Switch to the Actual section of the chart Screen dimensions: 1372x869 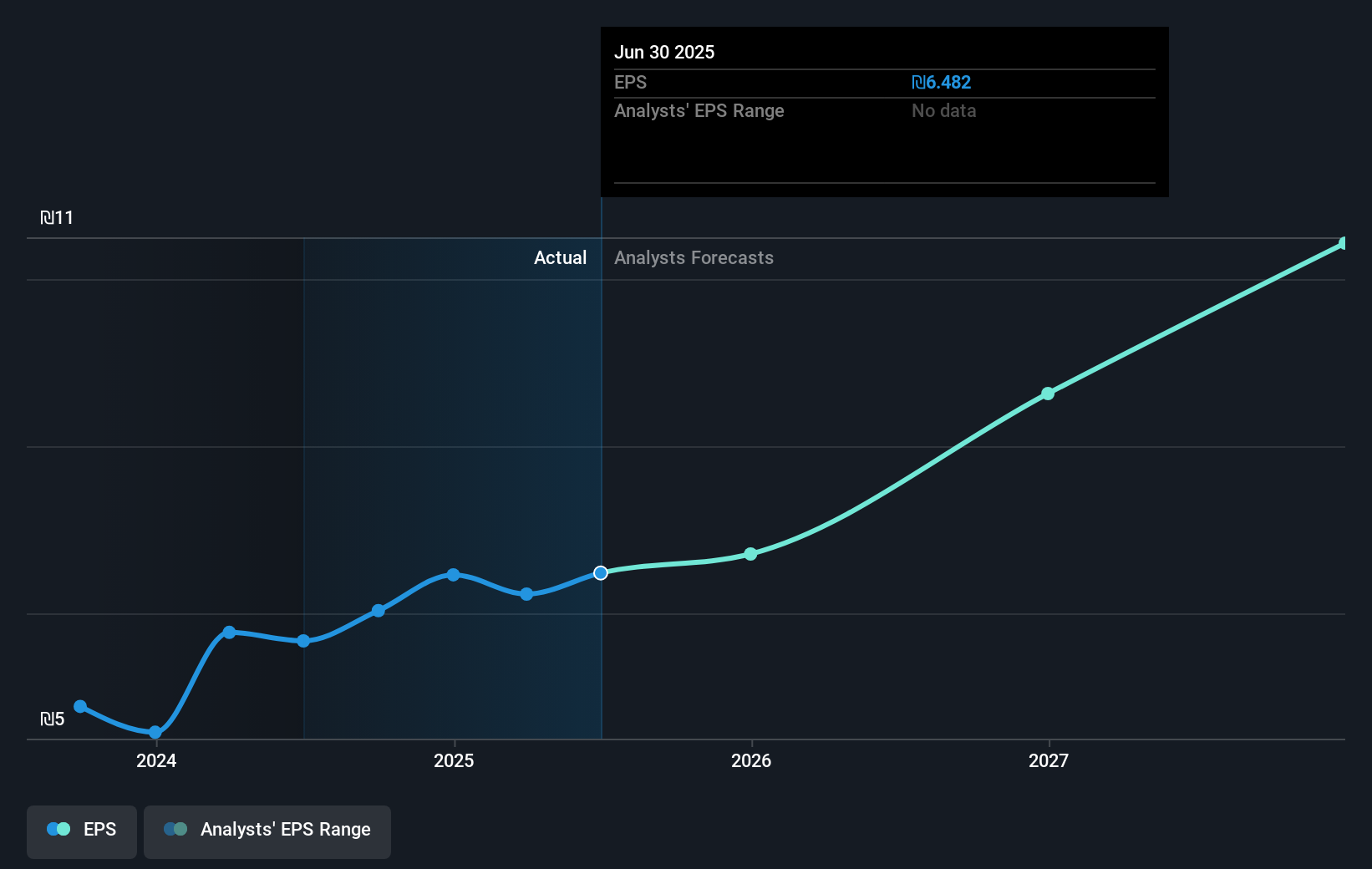coord(560,258)
